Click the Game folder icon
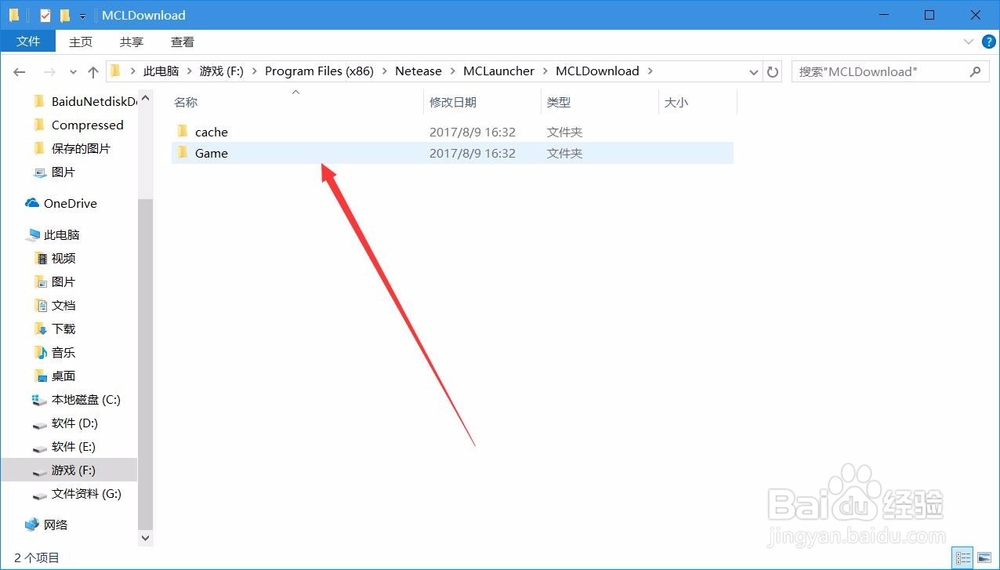 (182, 152)
